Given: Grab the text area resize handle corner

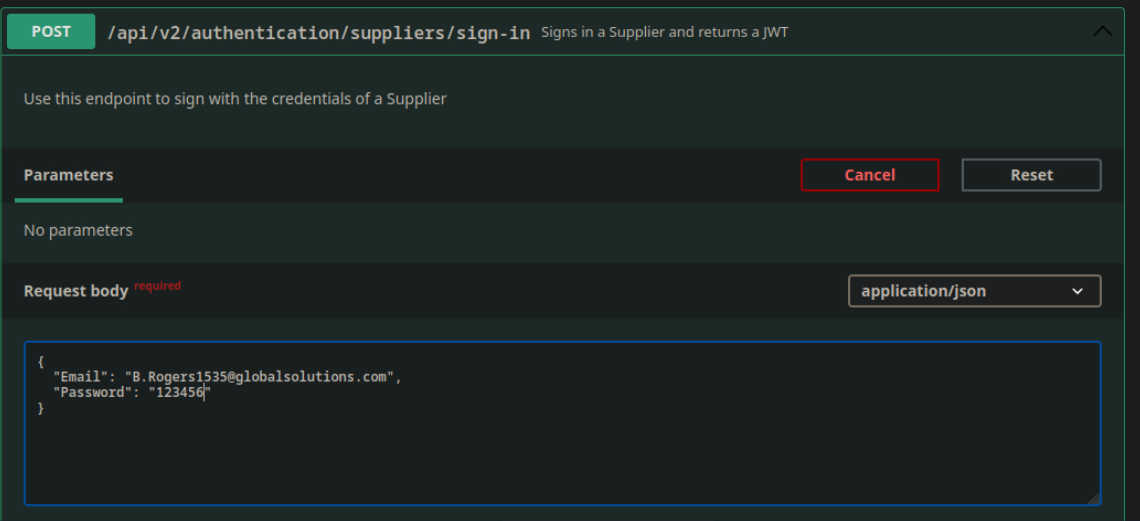Looking at the screenshot, I should (x=1093, y=498).
